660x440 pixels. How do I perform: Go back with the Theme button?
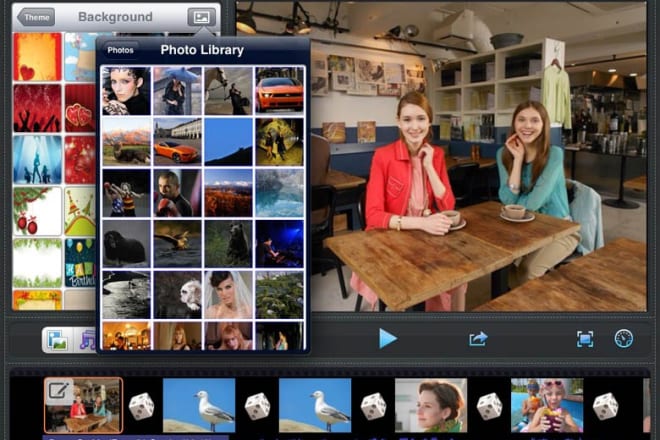click(37, 17)
